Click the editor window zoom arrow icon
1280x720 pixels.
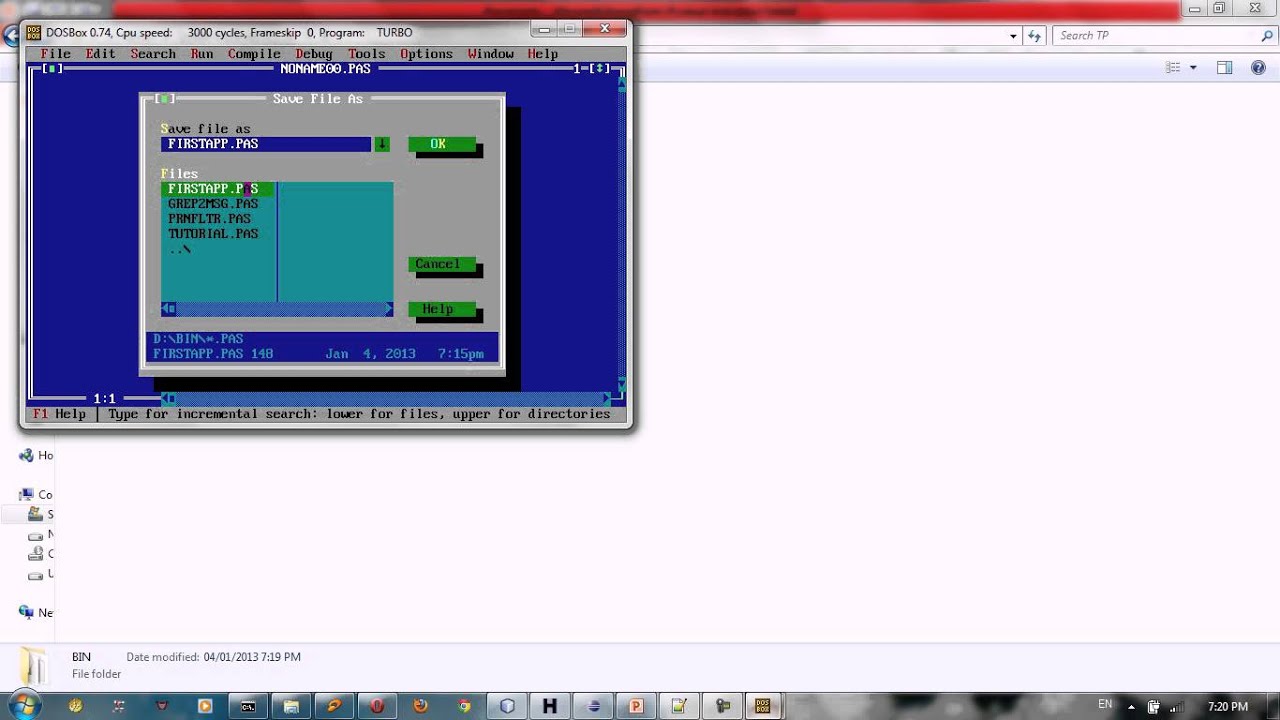[599, 69]
